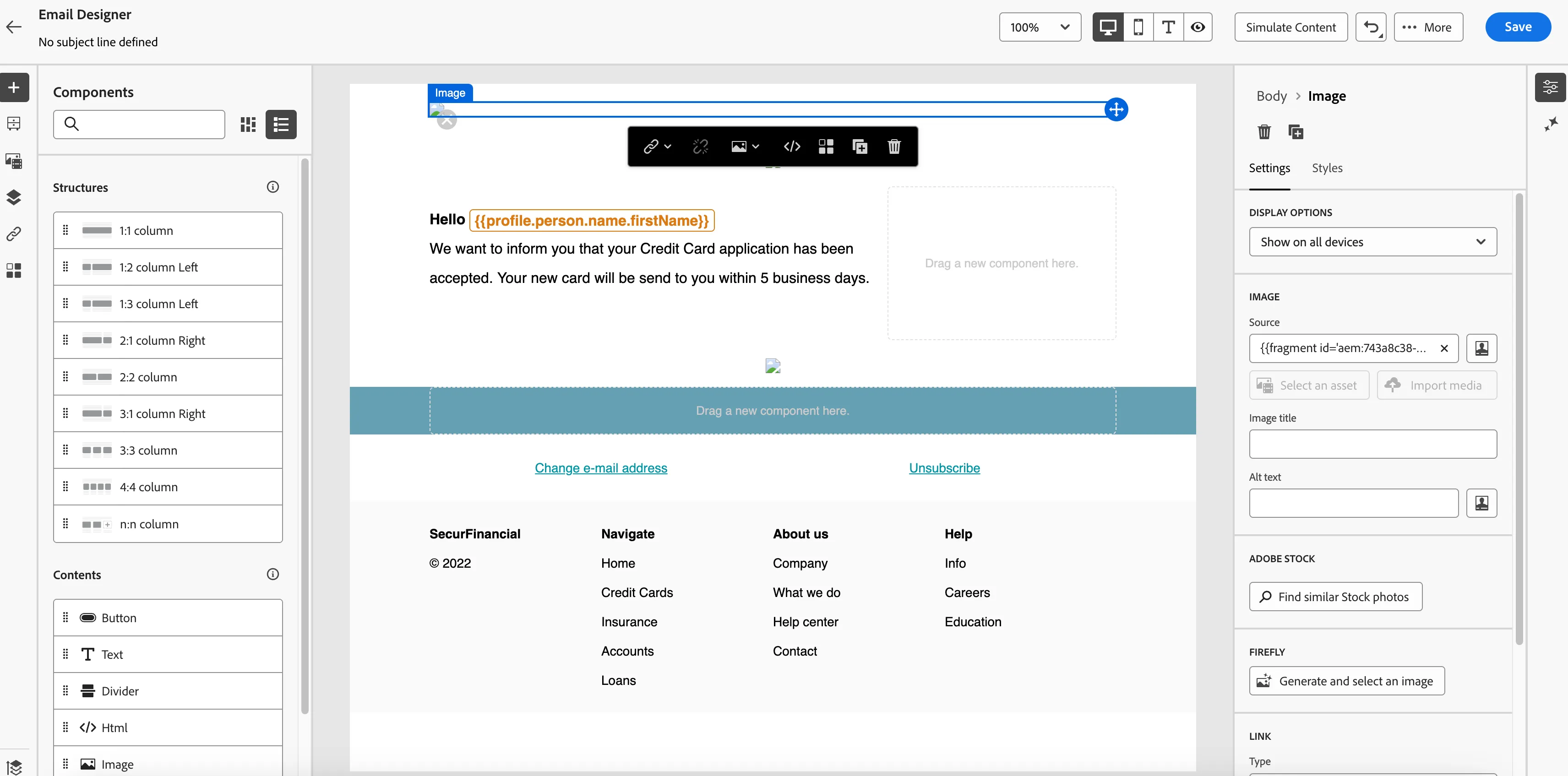1568x776 pixels.
Task: Toggle the live preview eye icon
Action: [x=1198, y=27]
